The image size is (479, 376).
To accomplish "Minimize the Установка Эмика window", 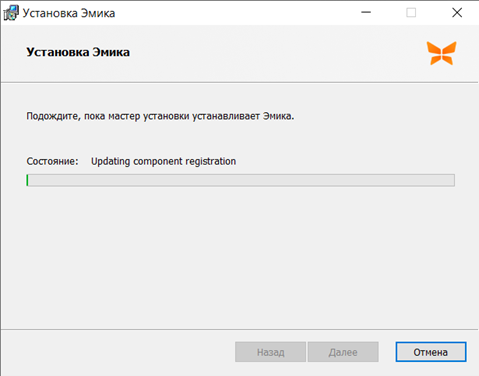I will [366, 13].
